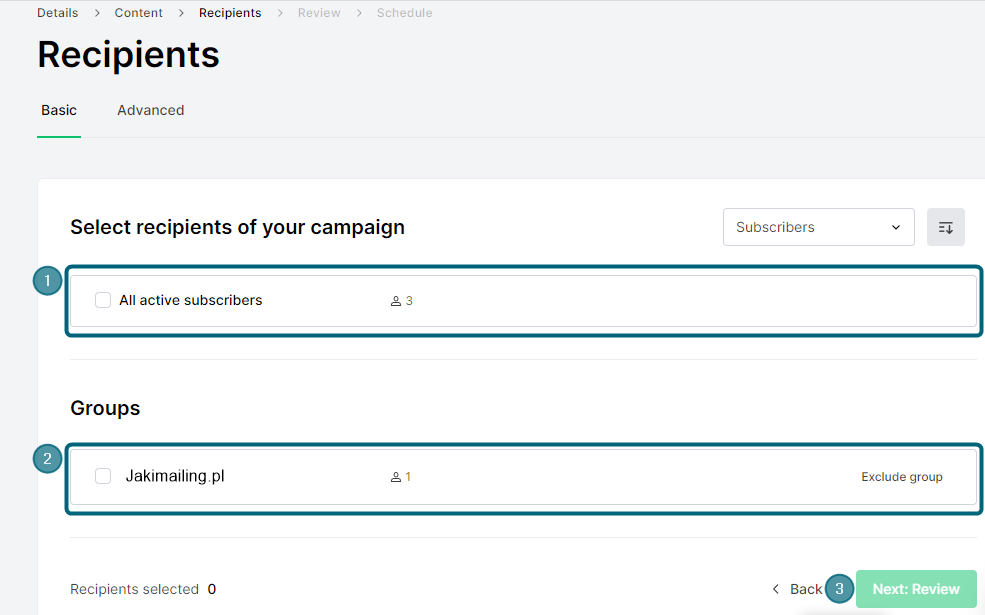Switch to the Advanced tab

[151, 110]
